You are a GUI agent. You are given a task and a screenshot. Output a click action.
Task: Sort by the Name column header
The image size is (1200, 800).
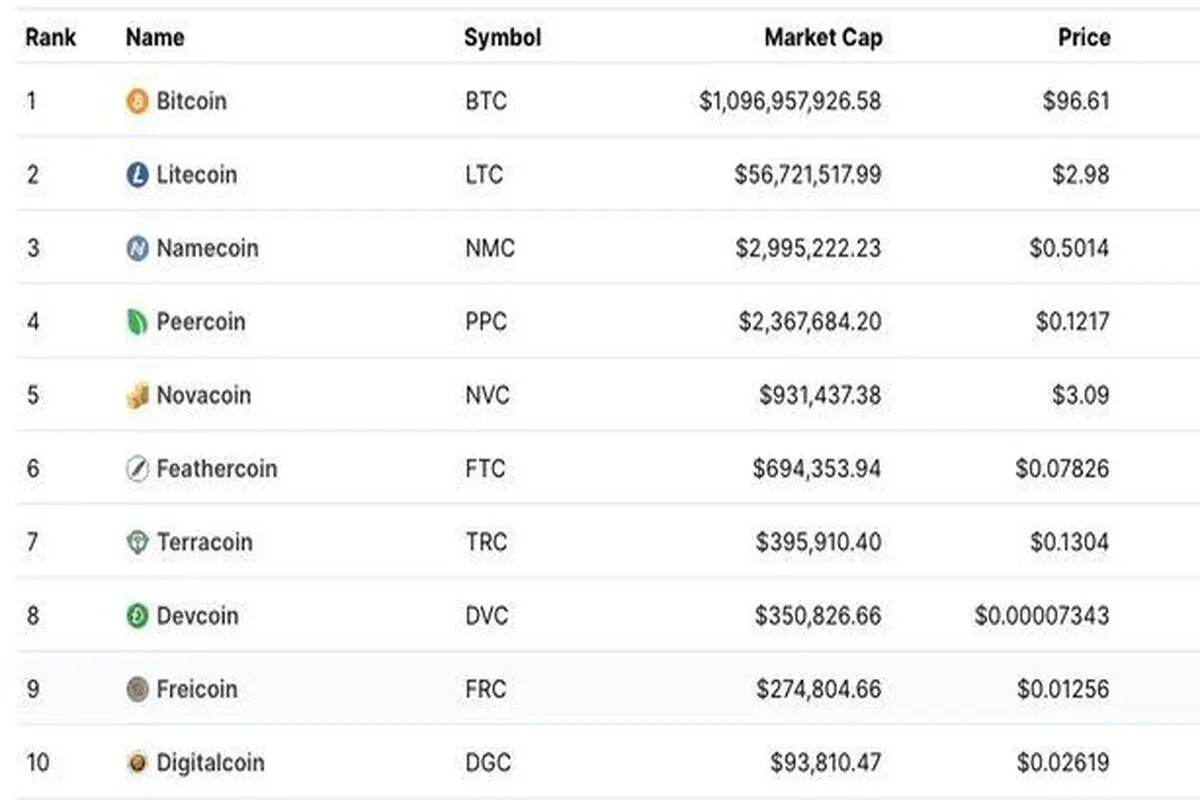click(x=155, y=38)
